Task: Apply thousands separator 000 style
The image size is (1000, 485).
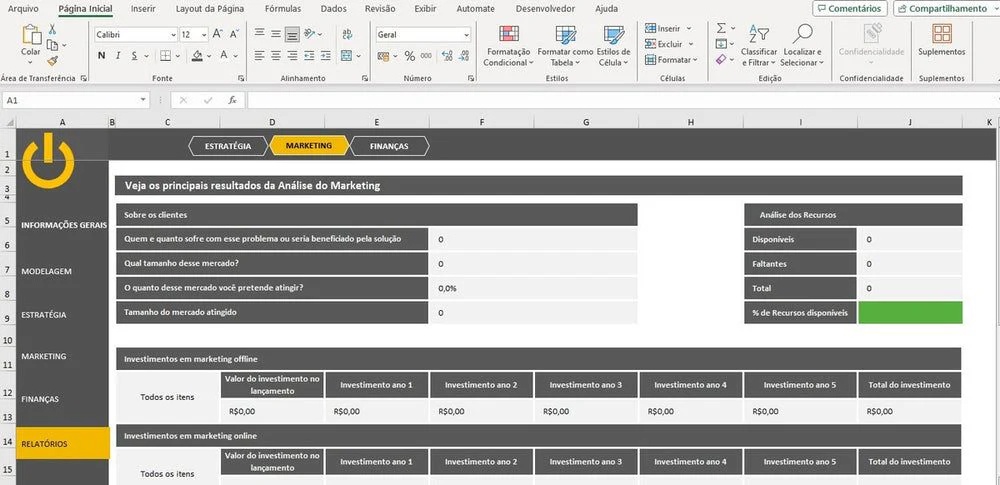Action: pos(426,56)
